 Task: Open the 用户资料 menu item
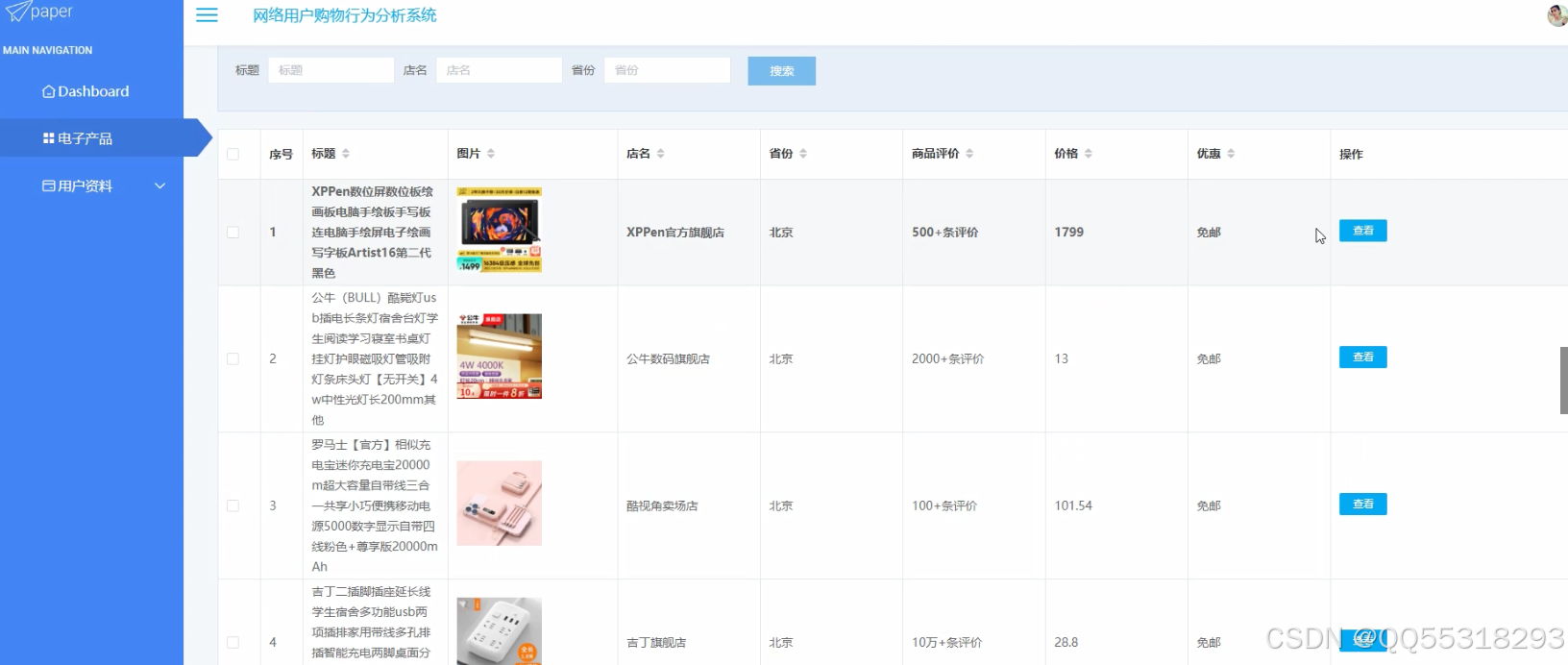click(x=91, y=185)
